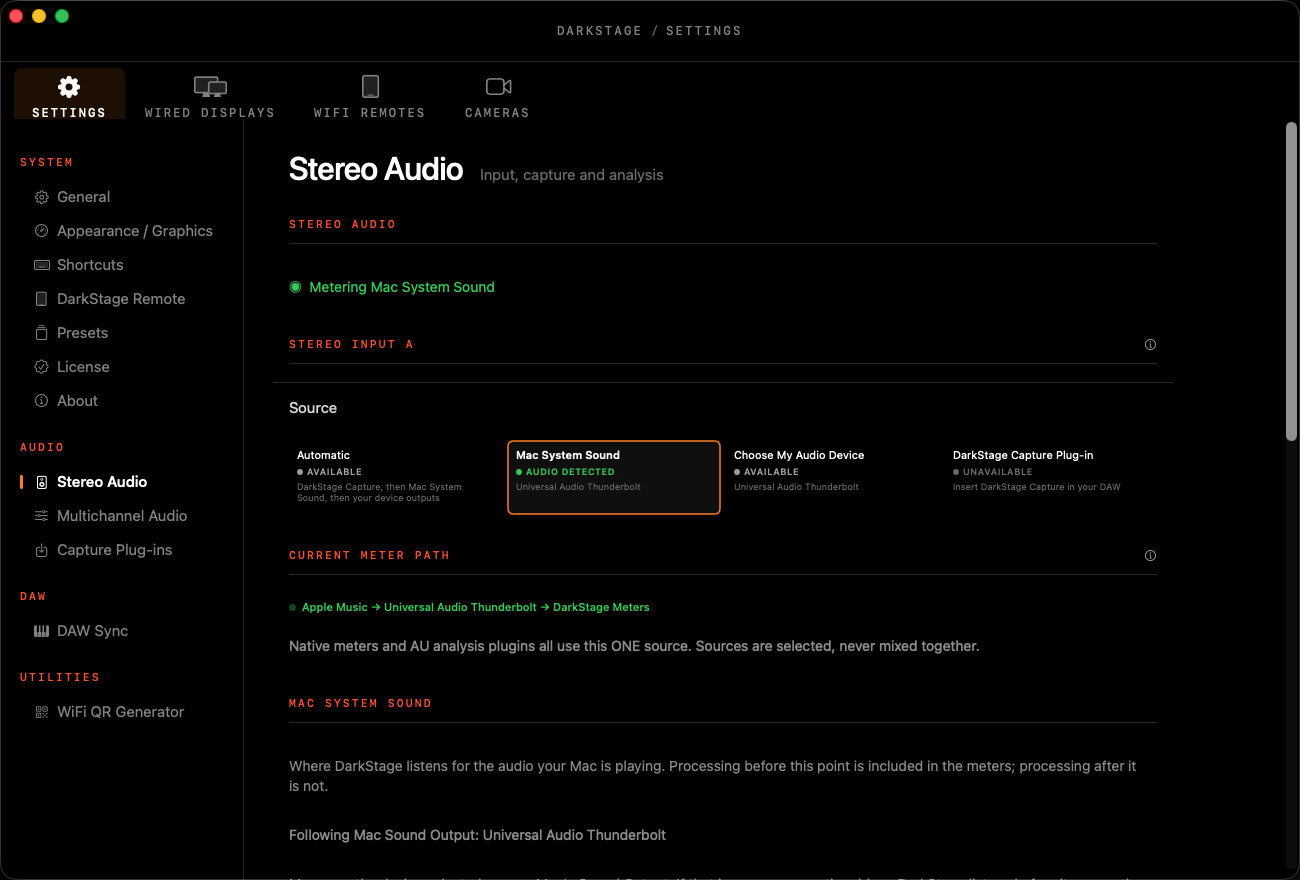Switch to the Wired Displays tab
Viewport: 1300px width, 880px height.
click(210, 96)
